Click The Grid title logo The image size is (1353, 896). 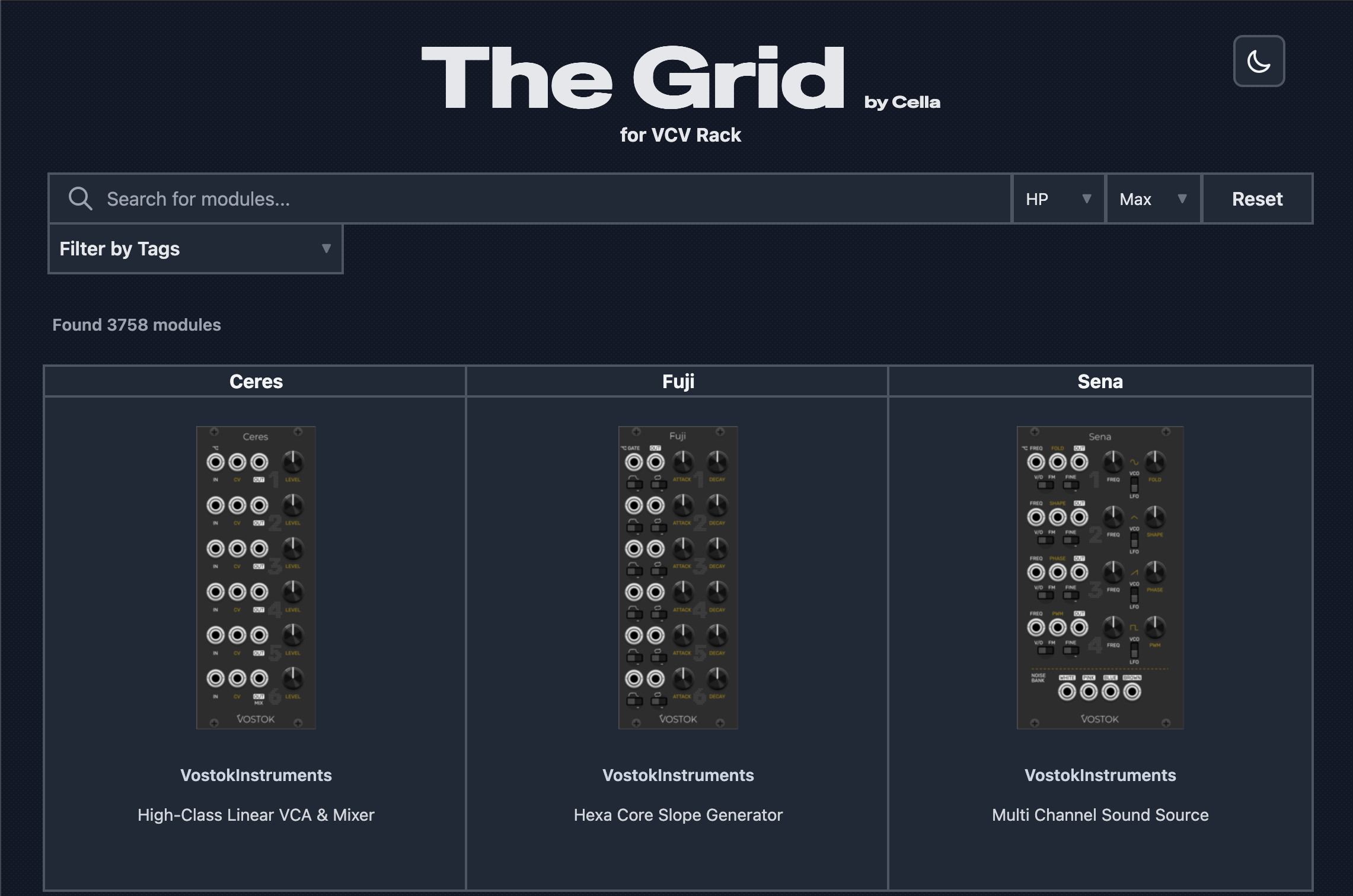[x=633, y=78]
